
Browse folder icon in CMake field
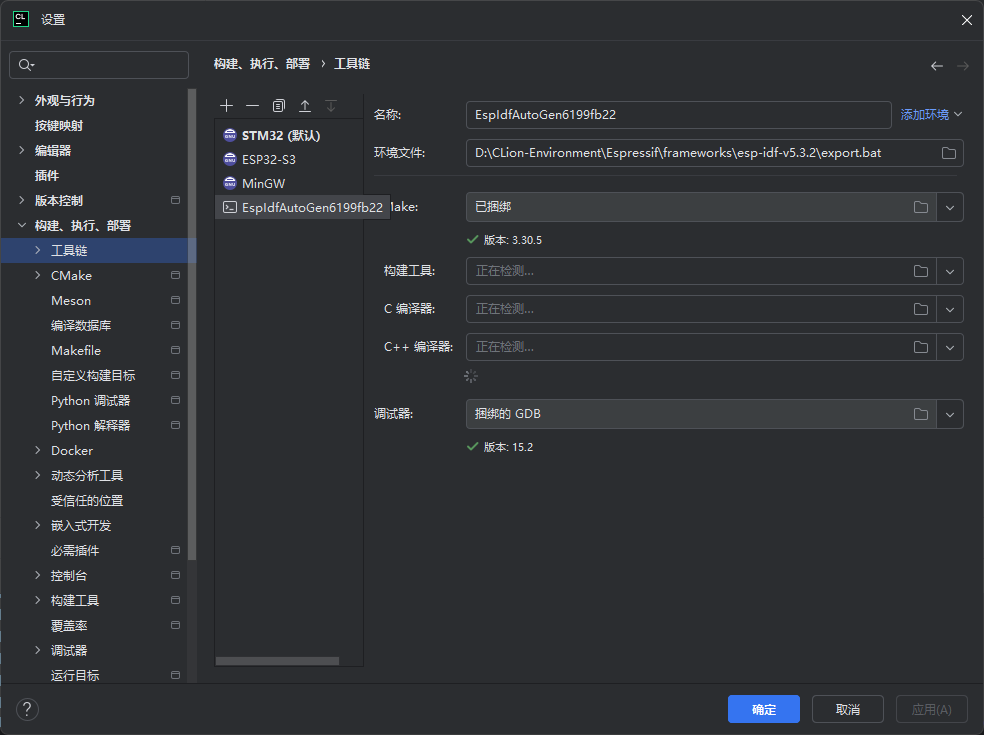[921, 207]
